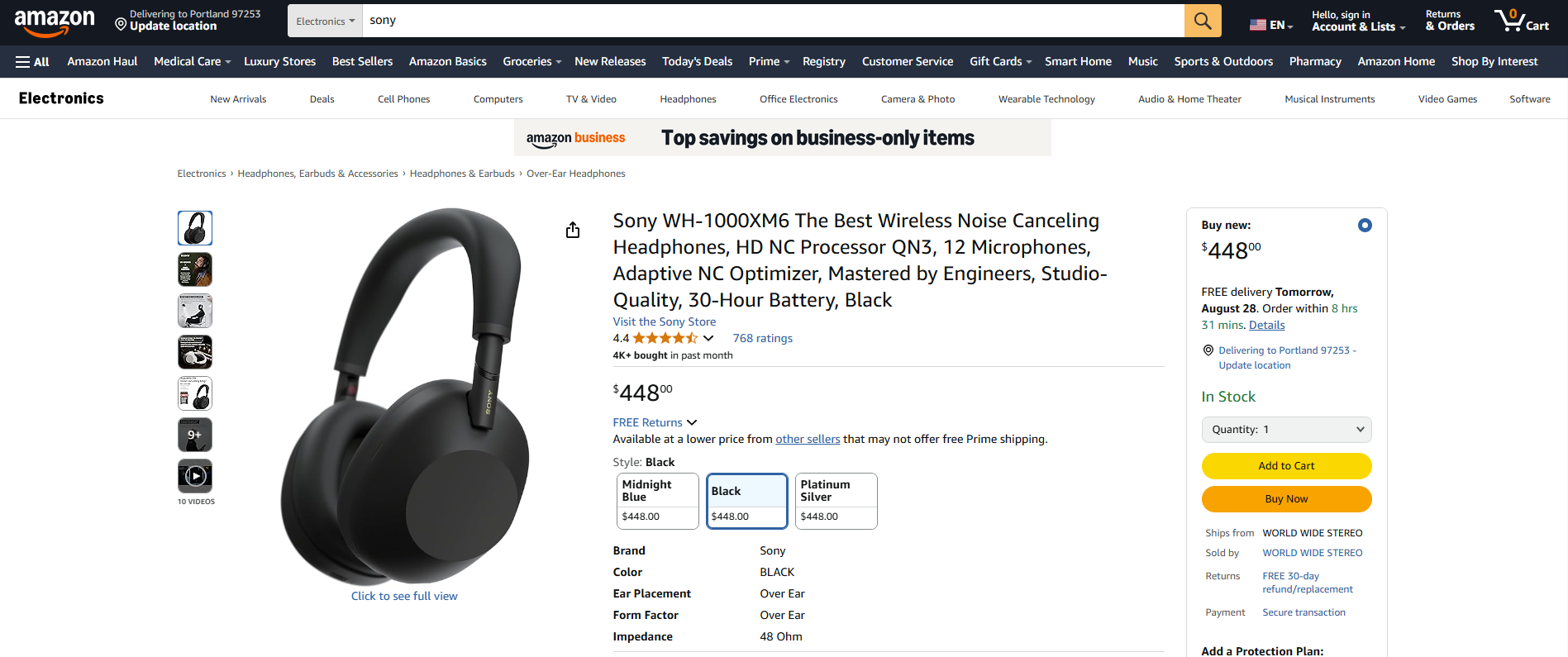Click the Add to Cart button
Image resolution: width=1568 pixels, height=657 pixels.
[1286, 466]
